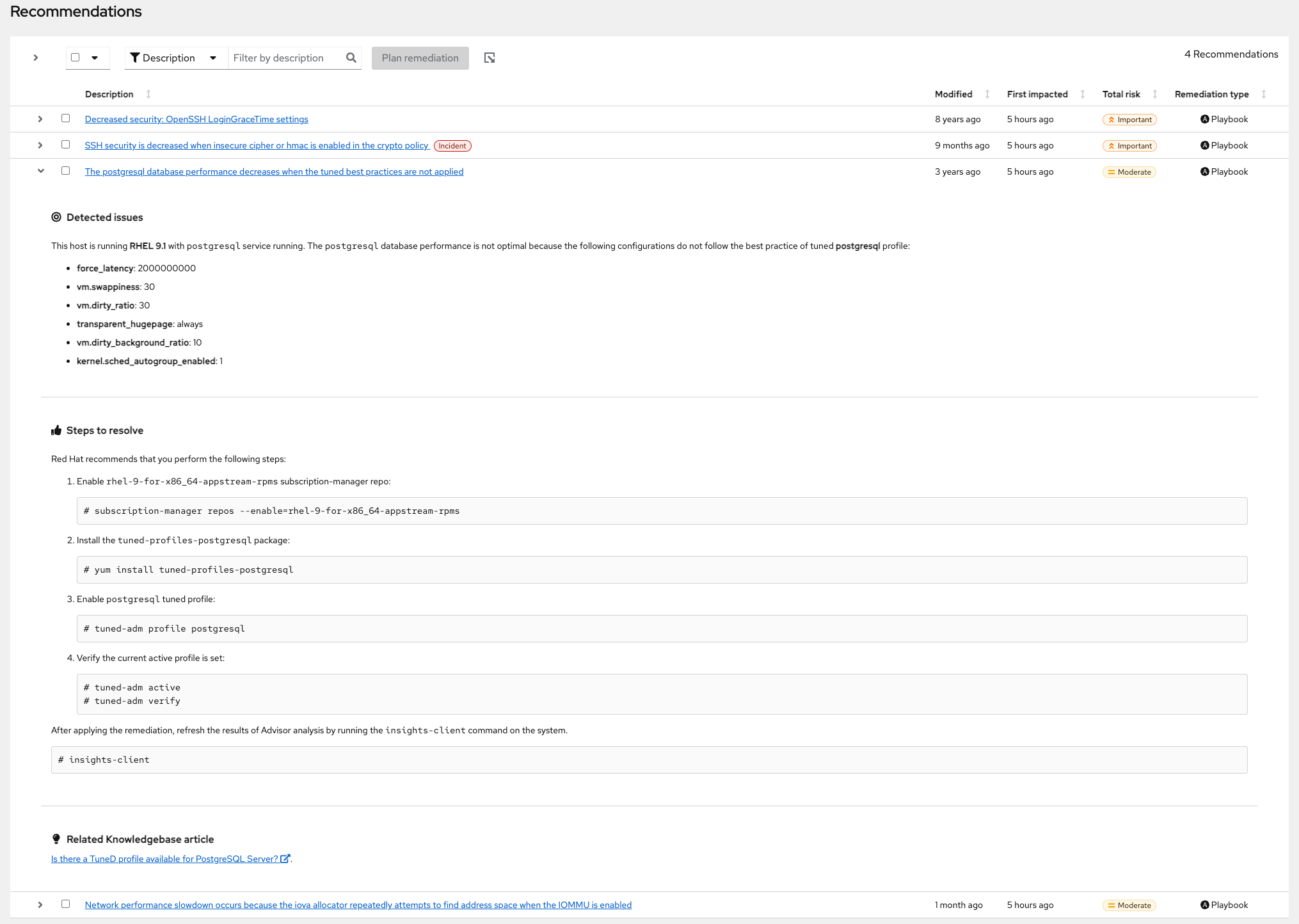
Task: Click the export/download icon next to Plan remediation
Action: [x=490, y=58]
